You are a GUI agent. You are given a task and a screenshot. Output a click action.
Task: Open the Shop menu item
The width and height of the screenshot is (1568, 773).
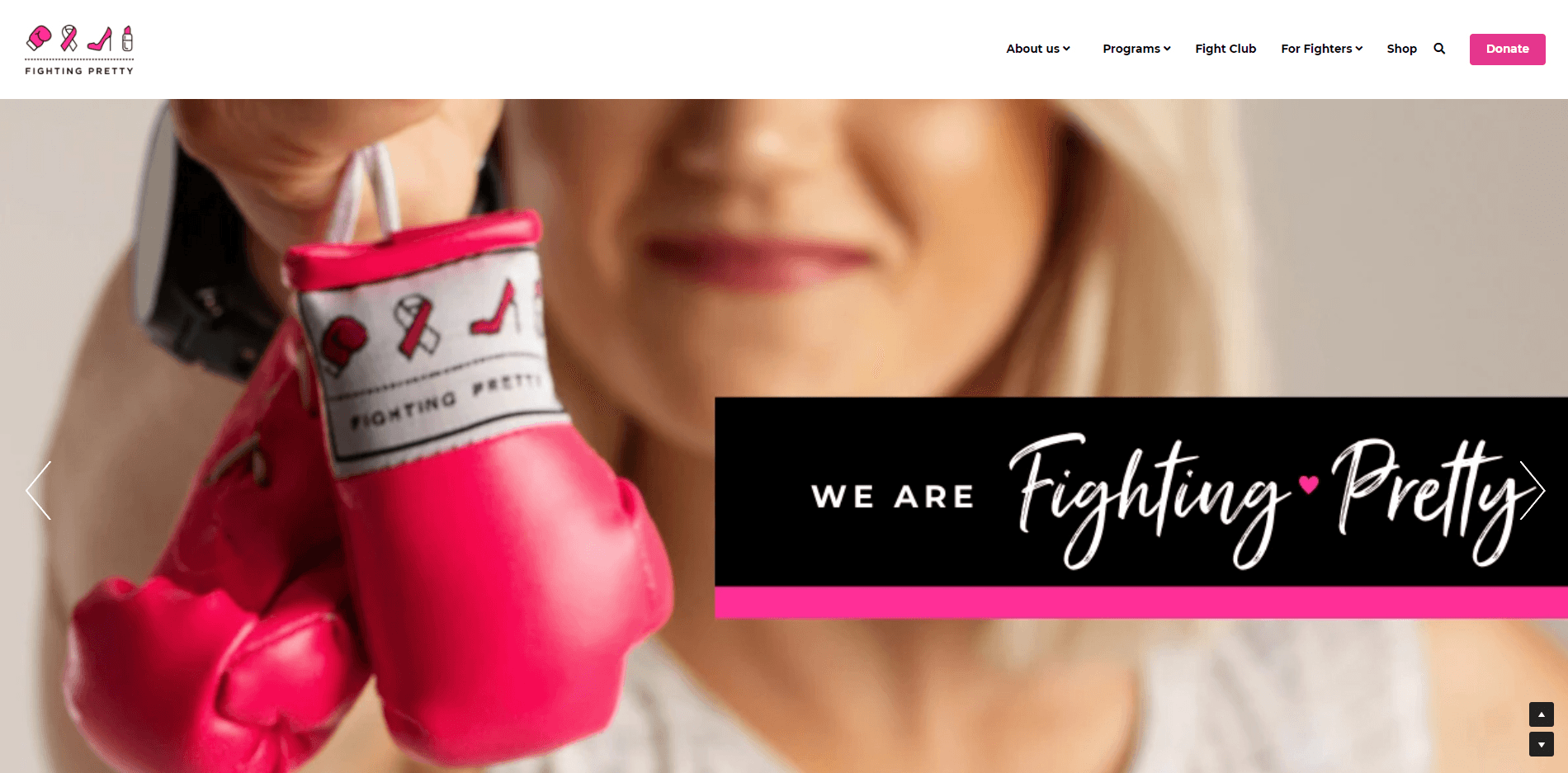pos(1401,49)
